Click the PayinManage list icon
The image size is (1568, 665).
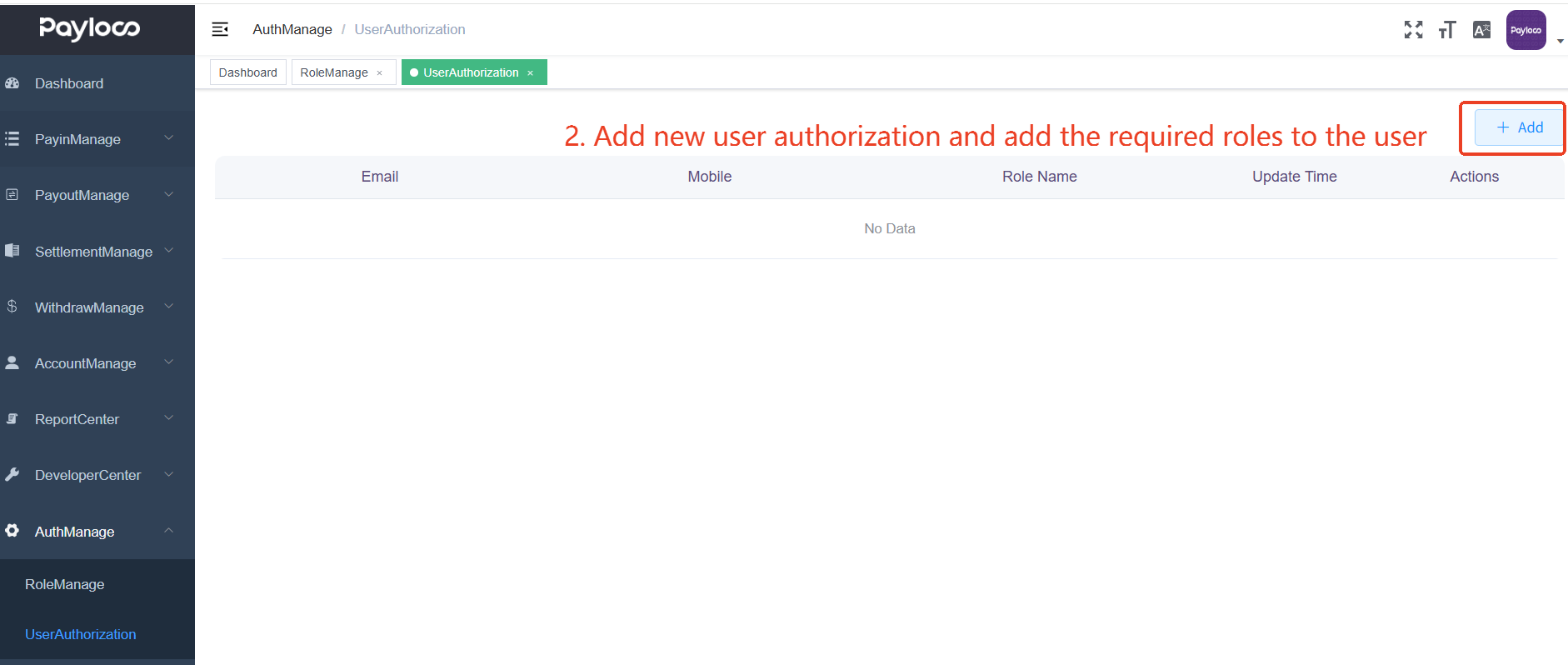(12, 139)
